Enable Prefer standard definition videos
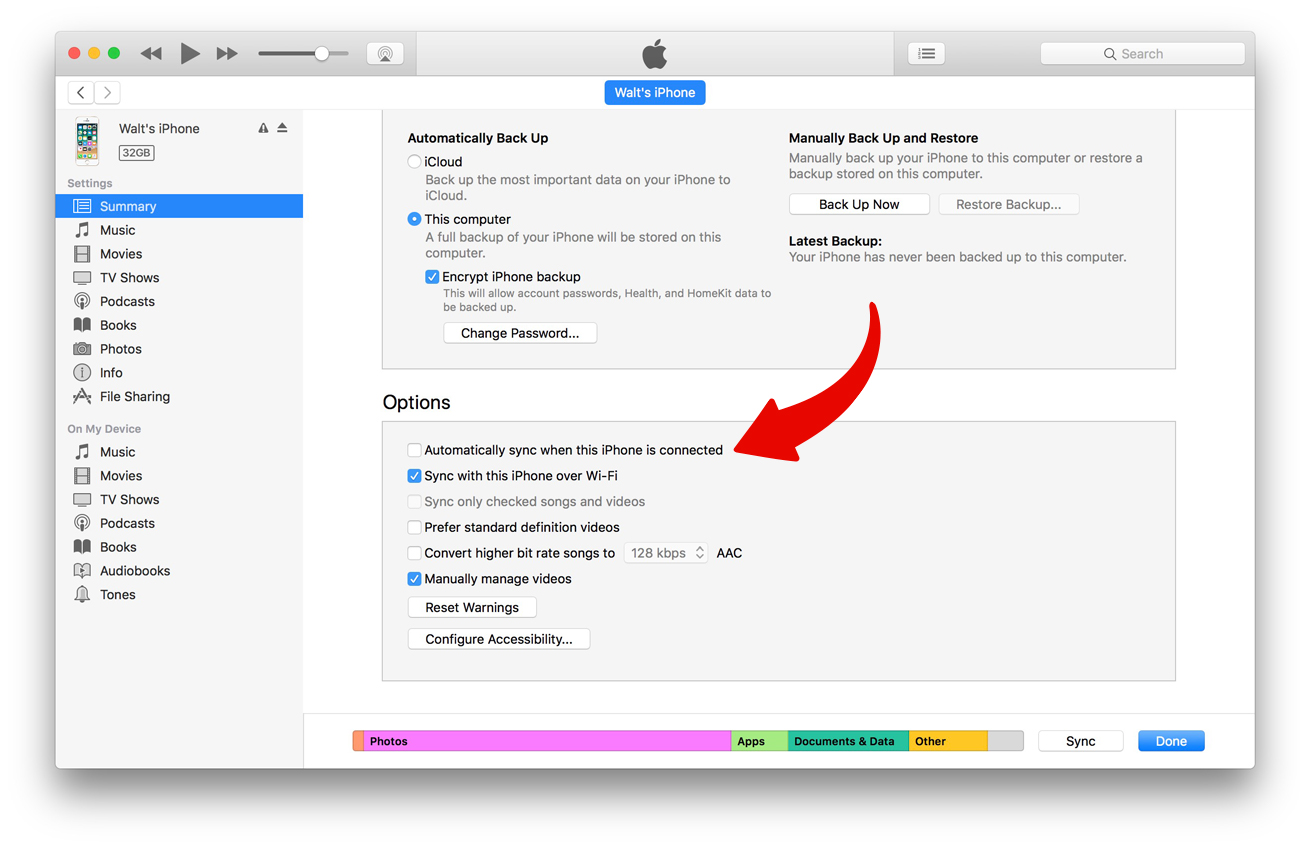1300x848 pixels. pyautogui.click(x=414, y=527)
